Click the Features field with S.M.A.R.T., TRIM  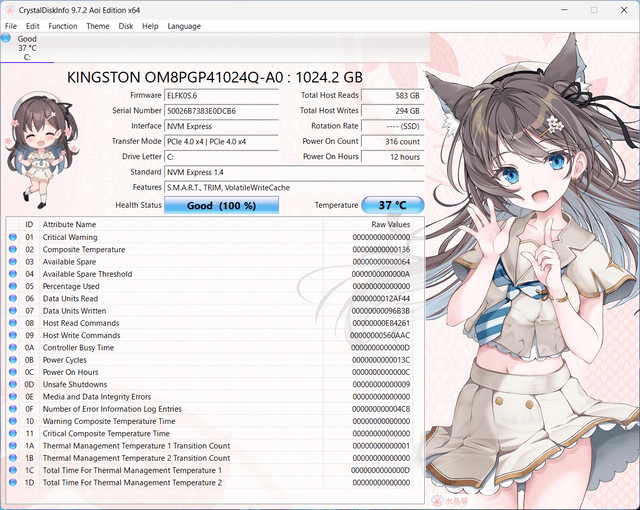point(294,188)
